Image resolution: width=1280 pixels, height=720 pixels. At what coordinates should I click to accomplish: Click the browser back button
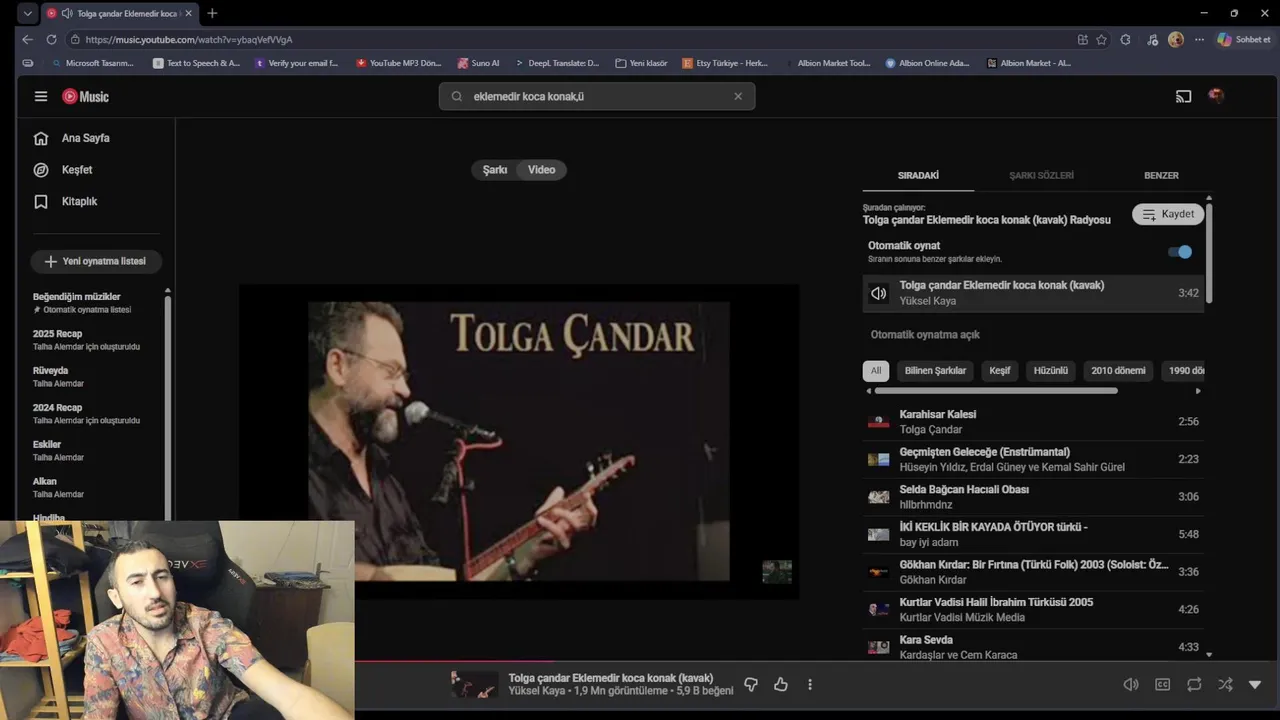coord(27,39)
